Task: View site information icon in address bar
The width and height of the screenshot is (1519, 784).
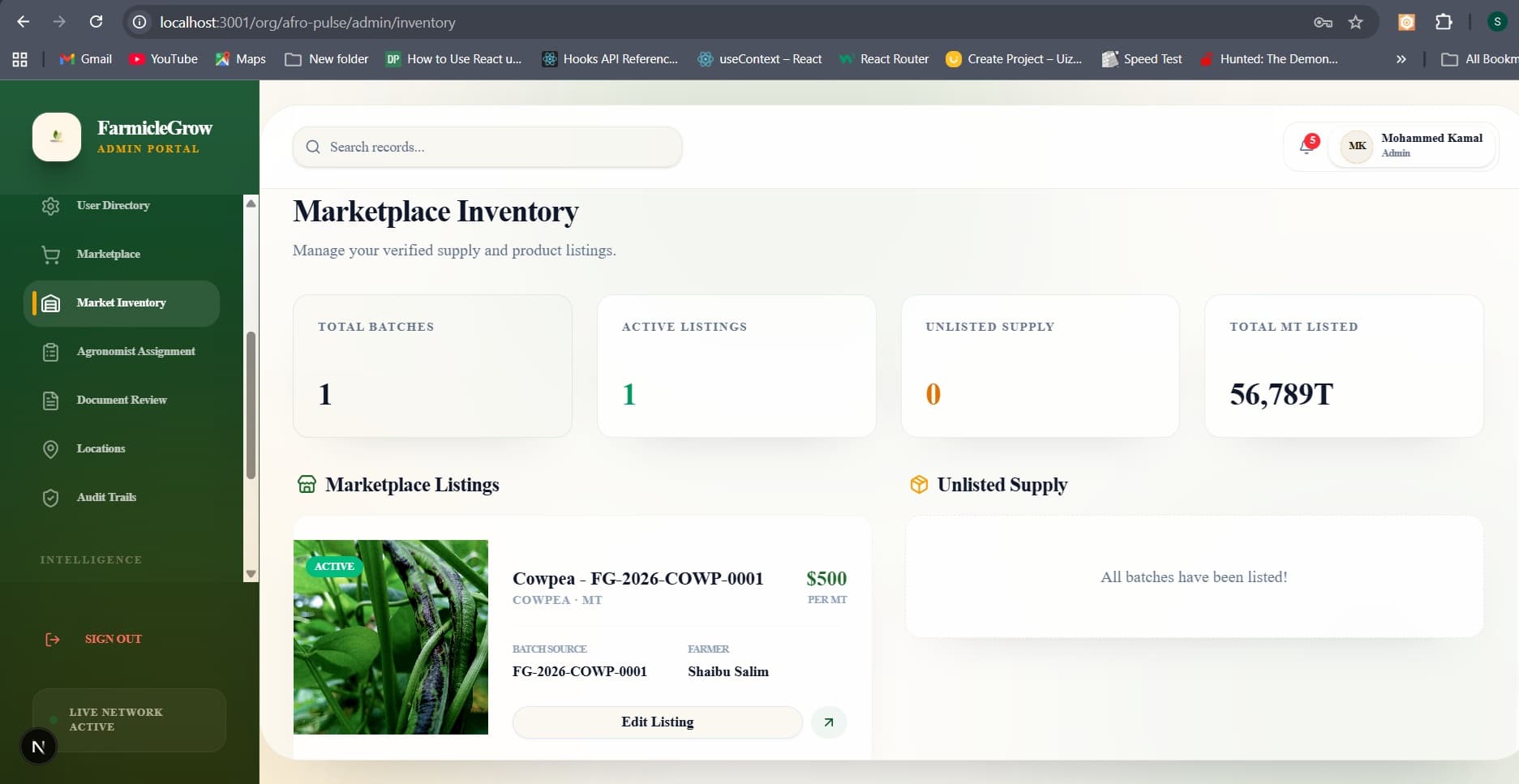Action: (139, 22)
